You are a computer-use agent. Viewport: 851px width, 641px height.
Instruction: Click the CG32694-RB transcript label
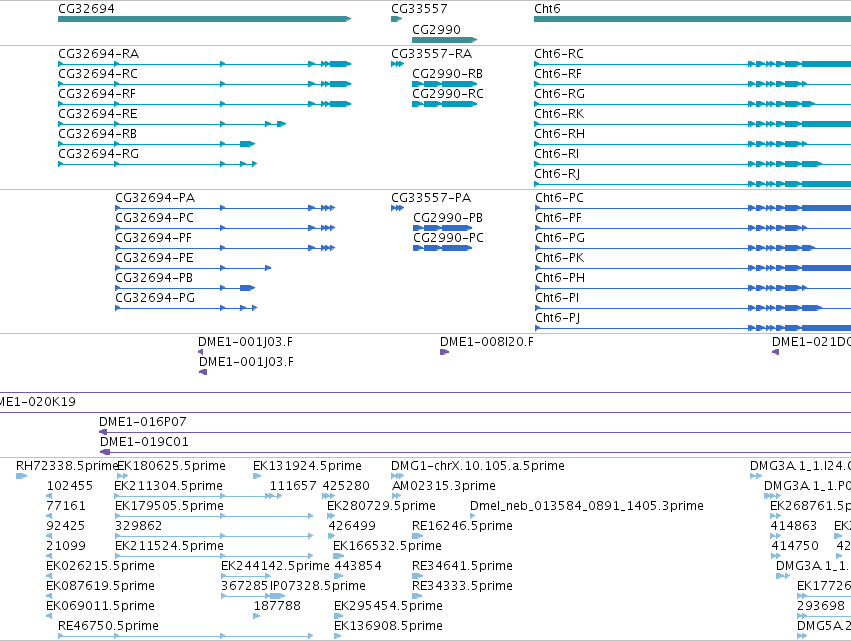coord(97,134)
